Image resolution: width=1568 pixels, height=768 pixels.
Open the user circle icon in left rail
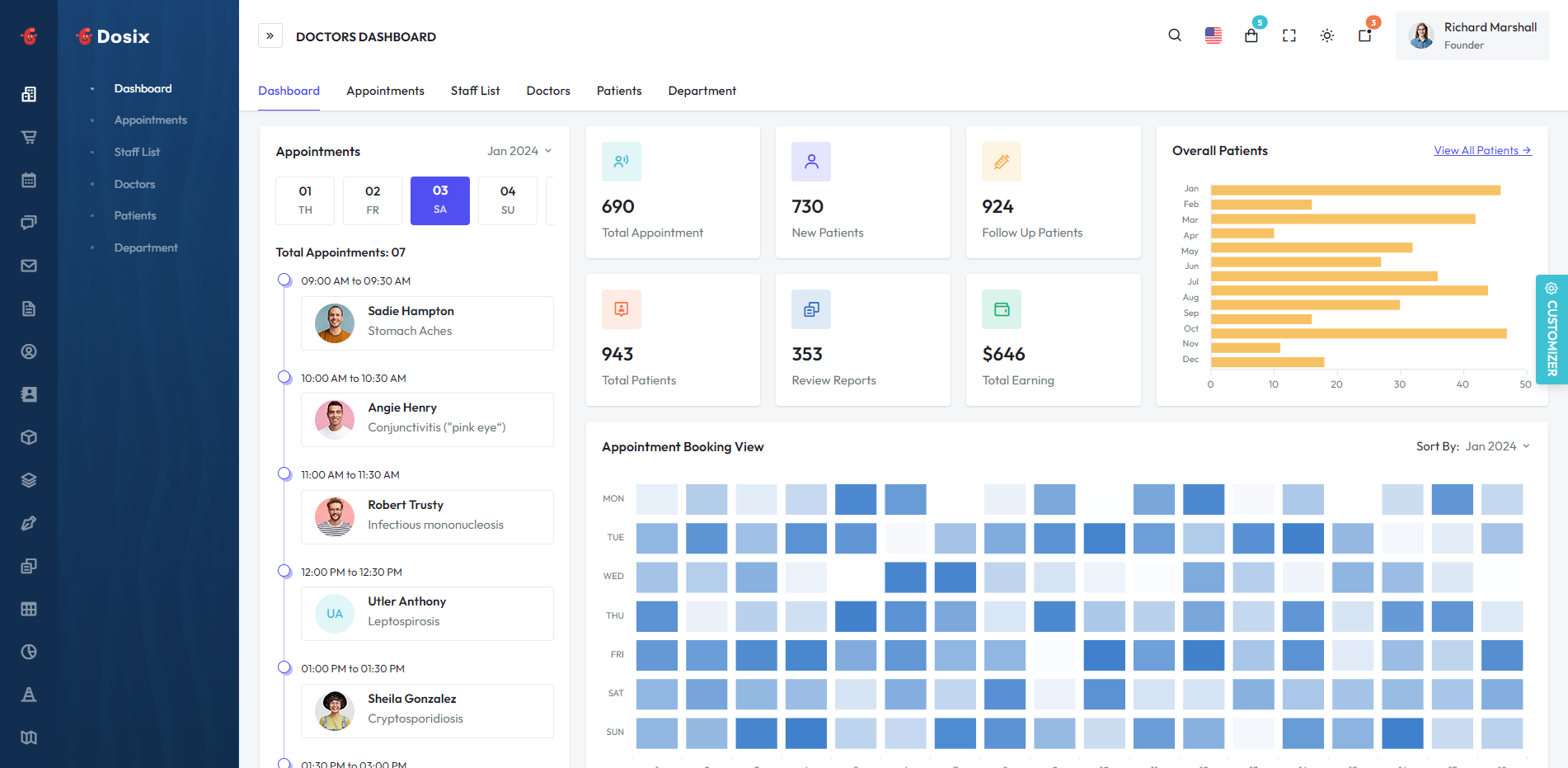(29, 351)
